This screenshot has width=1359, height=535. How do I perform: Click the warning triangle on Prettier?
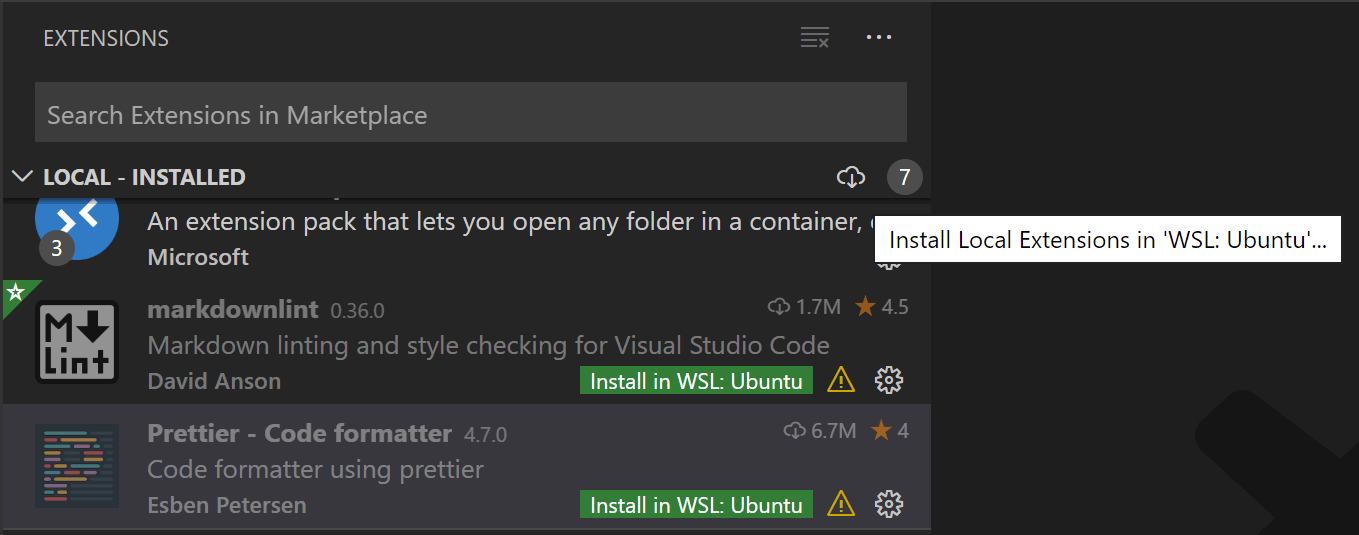(x=841, y=504)
